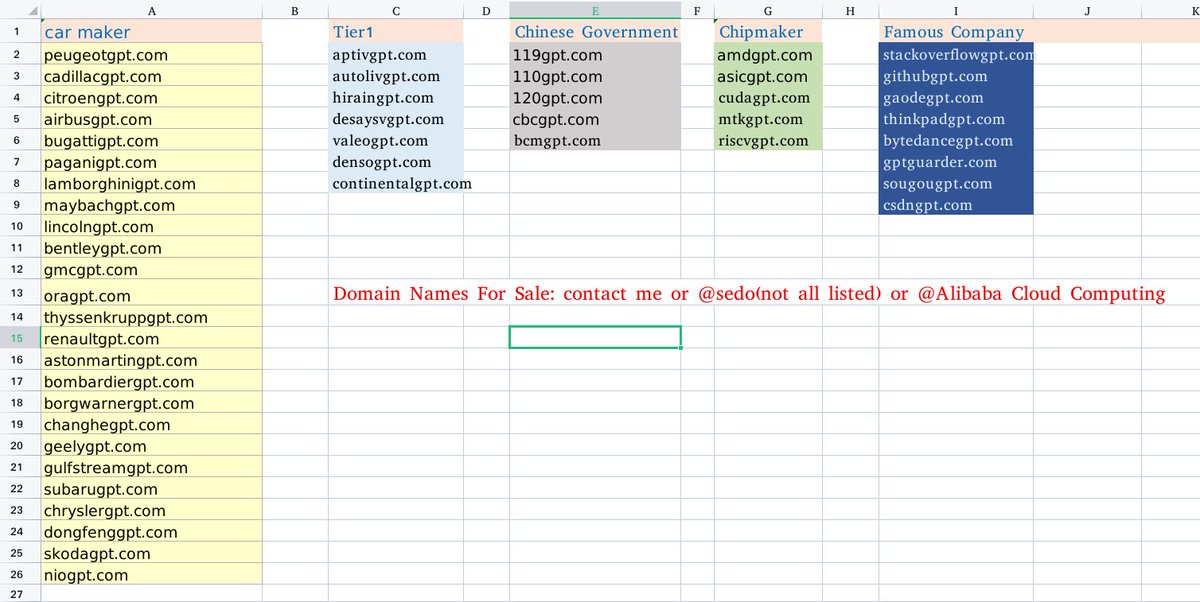Select cell dongfenggpt.com

(151, 532)
